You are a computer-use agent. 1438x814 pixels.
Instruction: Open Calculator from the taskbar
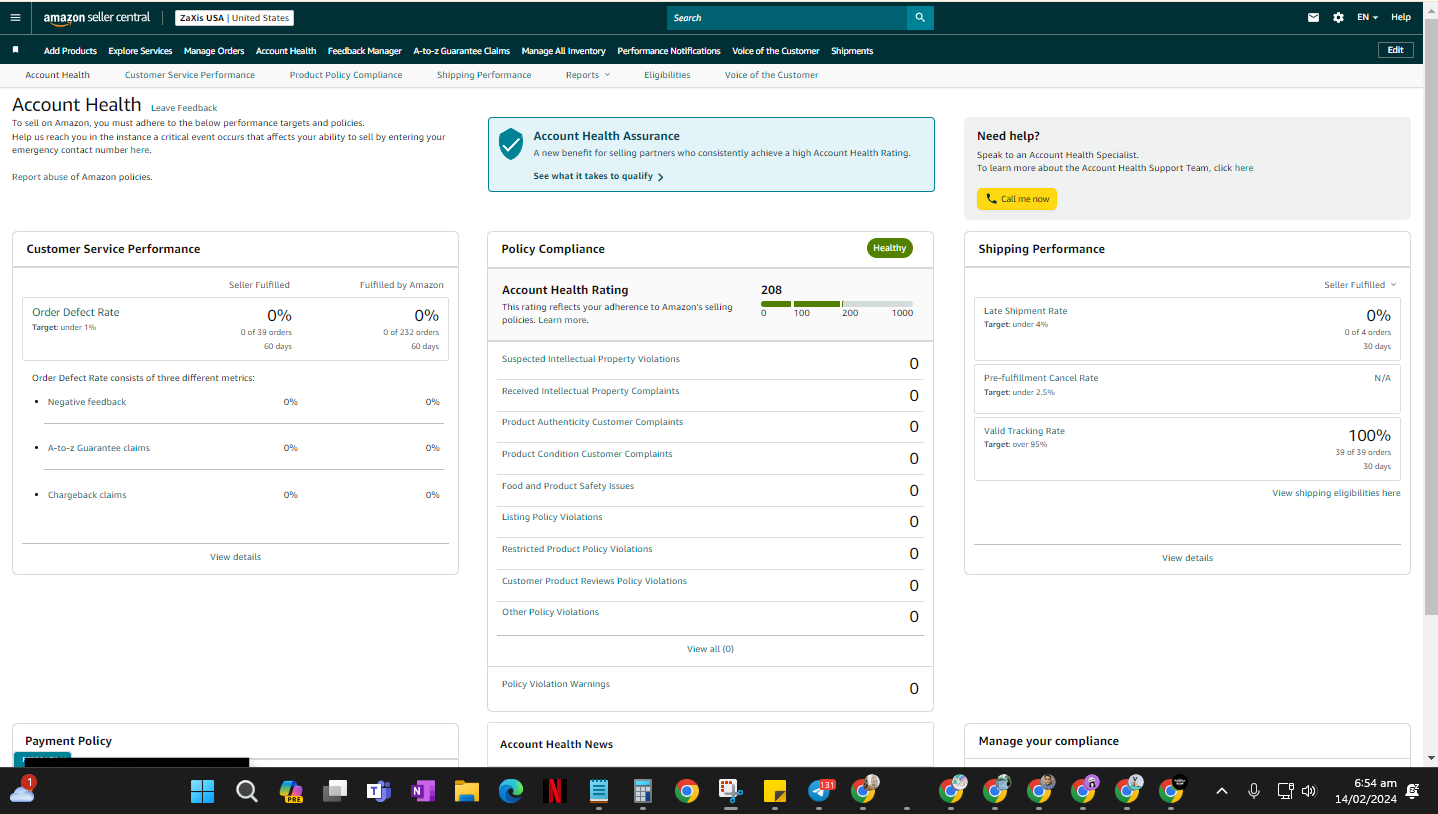642,792
